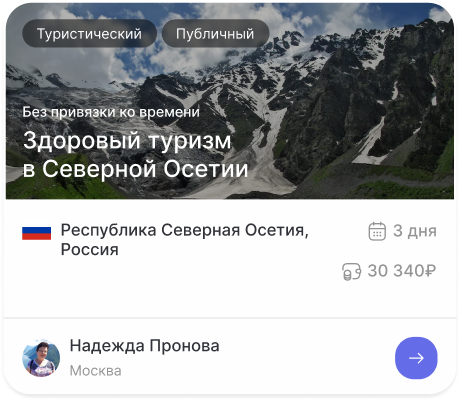
Task: Click the calendar icon beside 3 дня
Action: point(377,231)
